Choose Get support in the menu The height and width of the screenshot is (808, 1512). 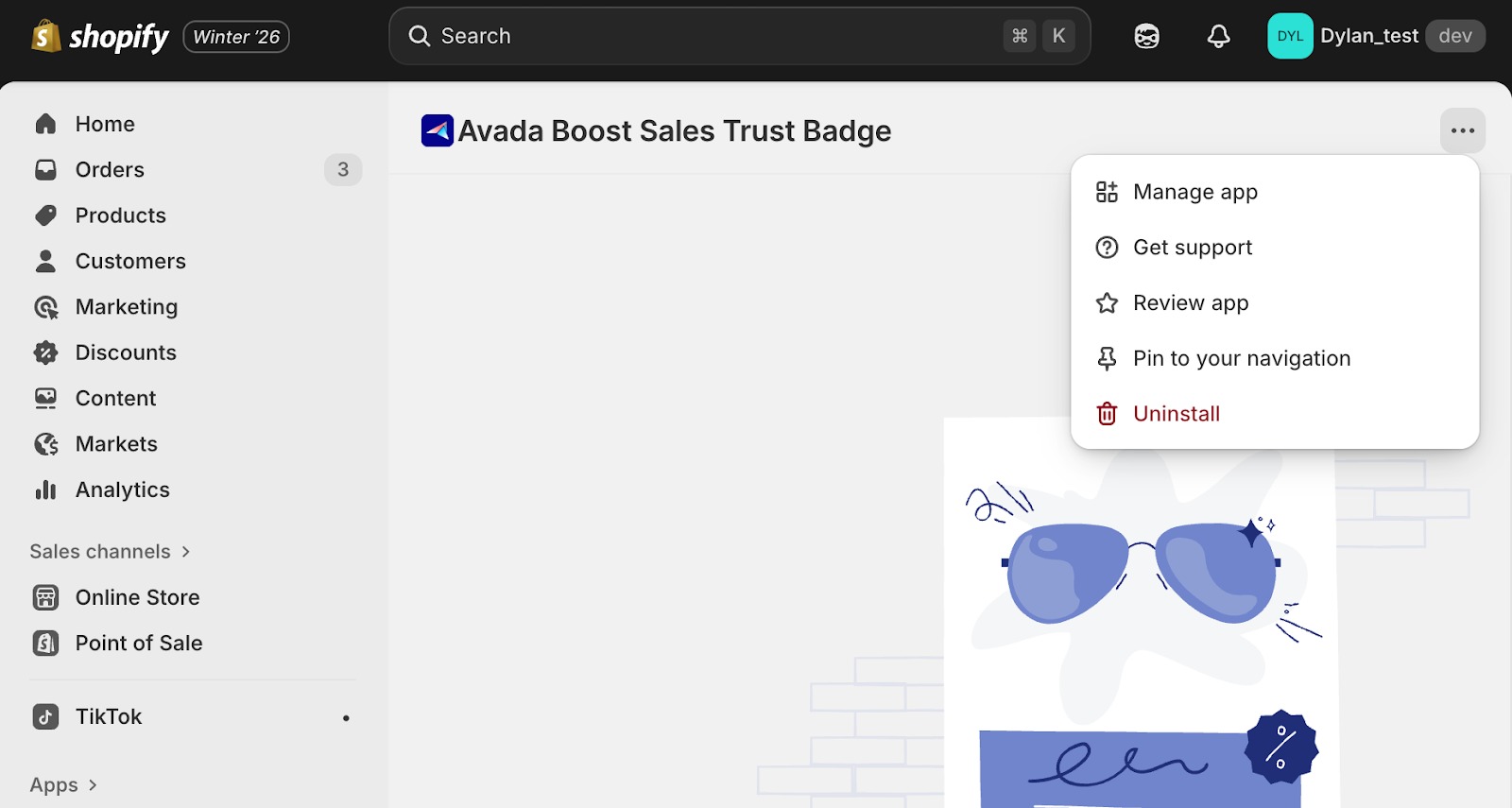(x=1275, y=248)
